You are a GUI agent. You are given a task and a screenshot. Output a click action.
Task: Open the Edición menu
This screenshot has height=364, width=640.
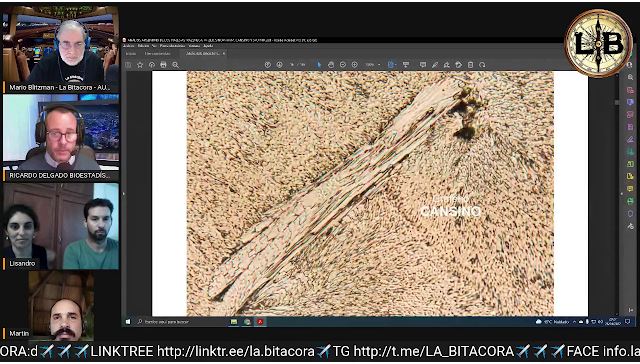[x=143, y=46]
